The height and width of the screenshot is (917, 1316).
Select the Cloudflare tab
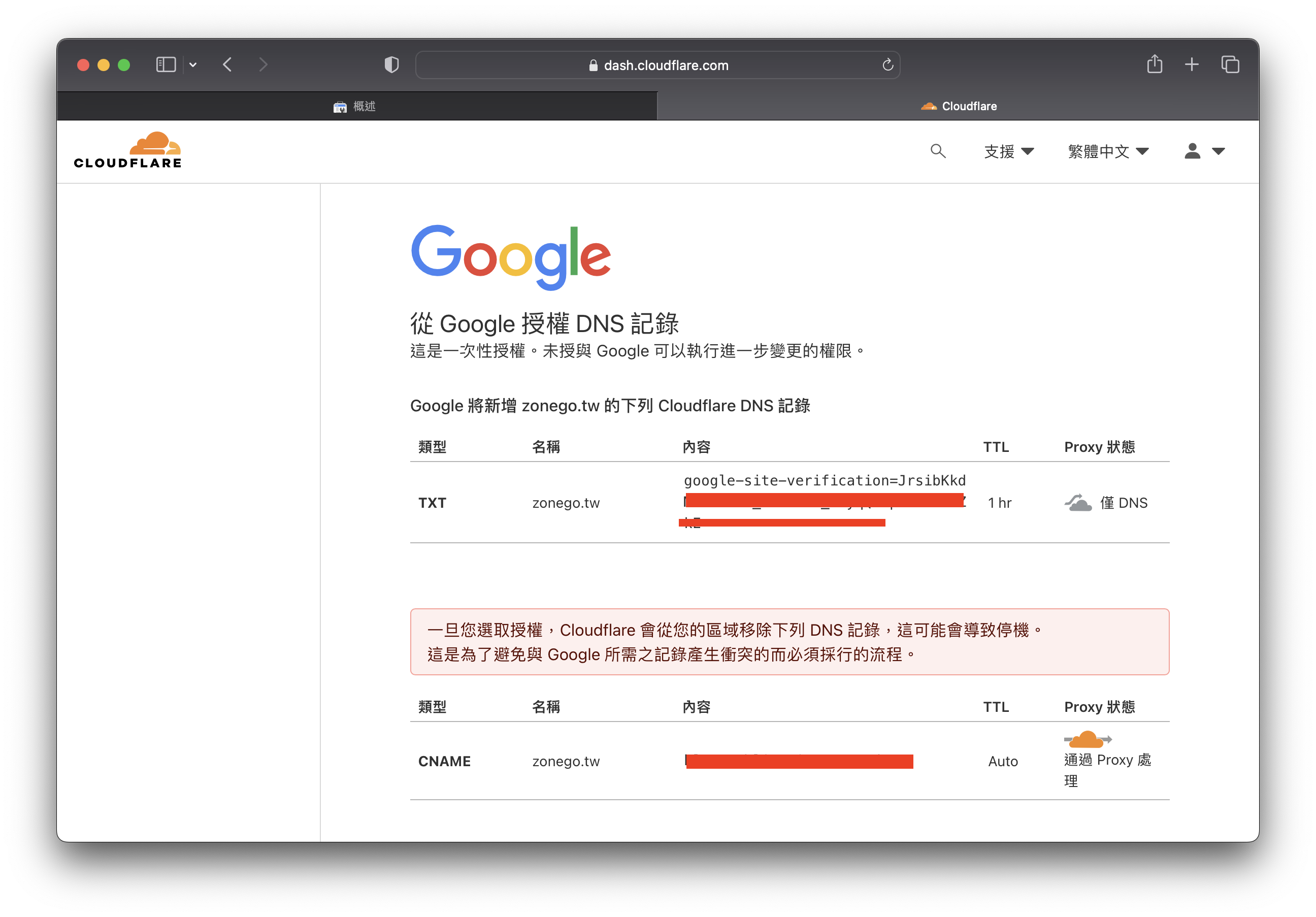(x=958, y=106)
